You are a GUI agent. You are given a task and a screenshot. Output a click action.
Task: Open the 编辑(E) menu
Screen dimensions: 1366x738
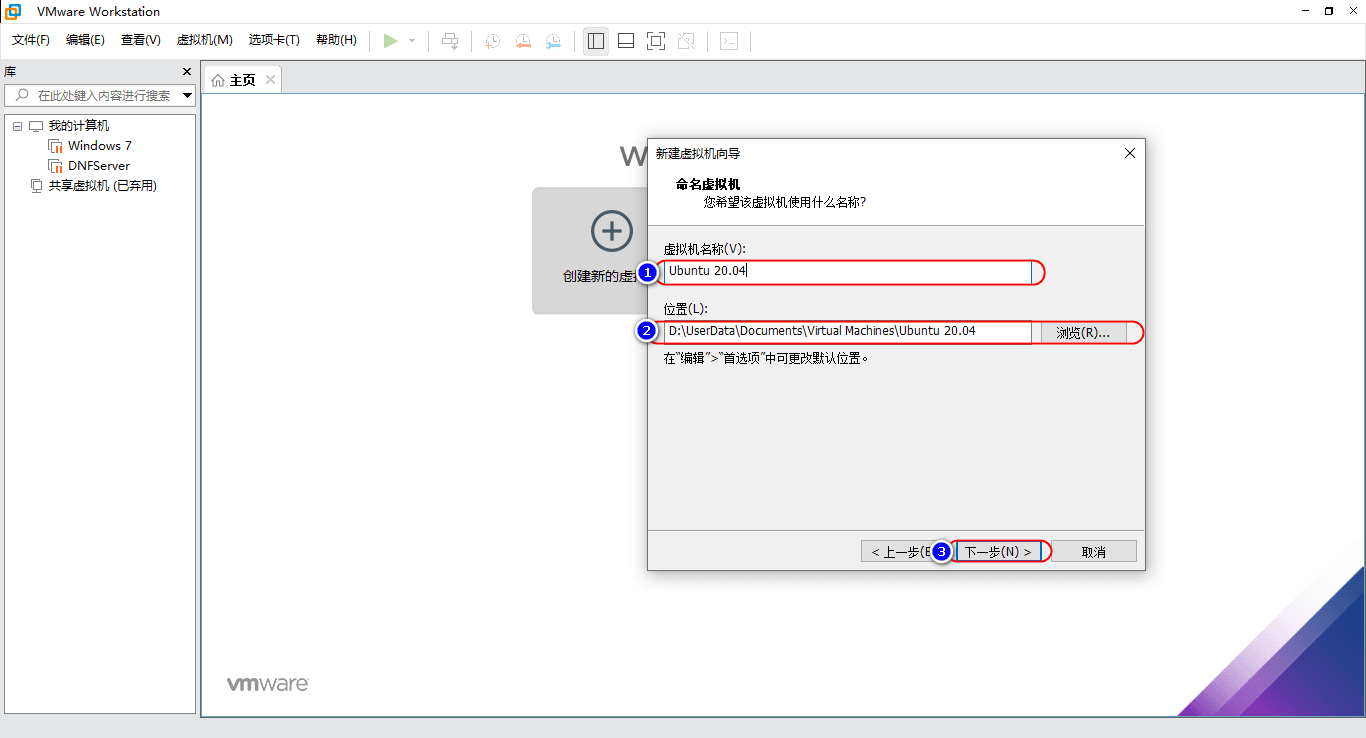[x=85, y=40]
